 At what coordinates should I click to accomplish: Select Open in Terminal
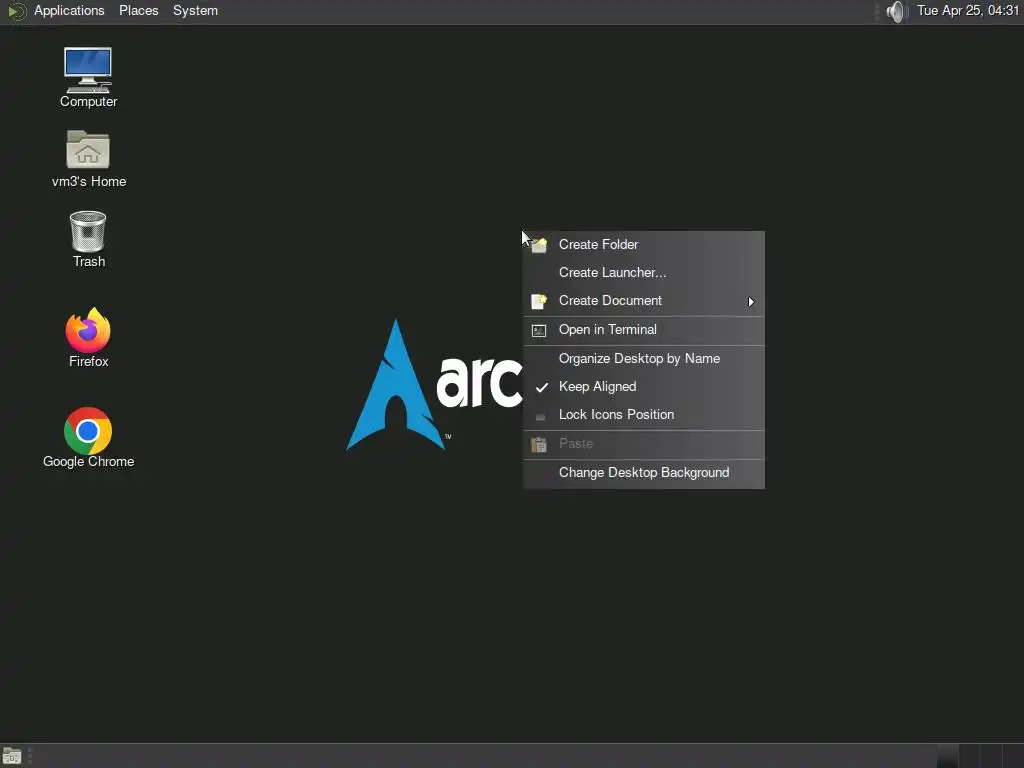point(644,330)
